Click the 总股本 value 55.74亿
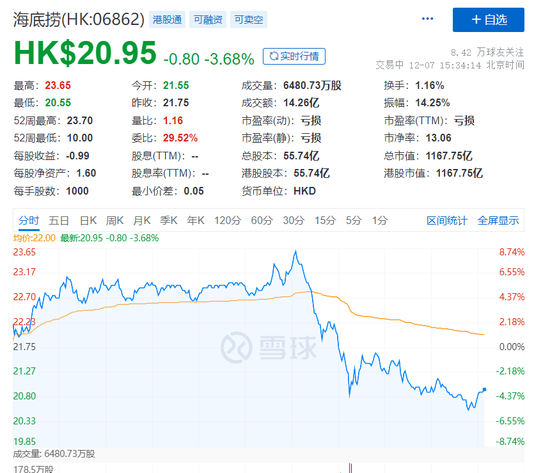 point(301,155)
